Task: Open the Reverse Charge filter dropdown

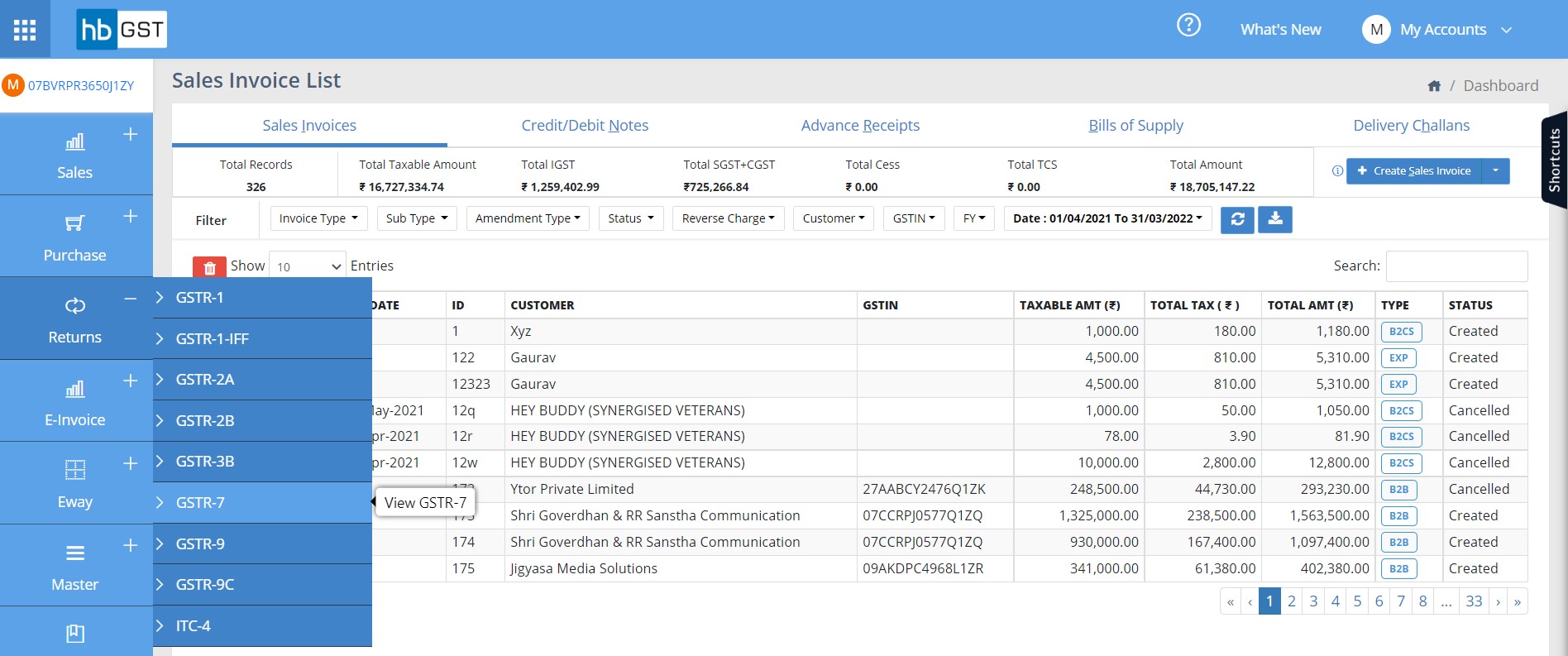Action: (729, 218)
